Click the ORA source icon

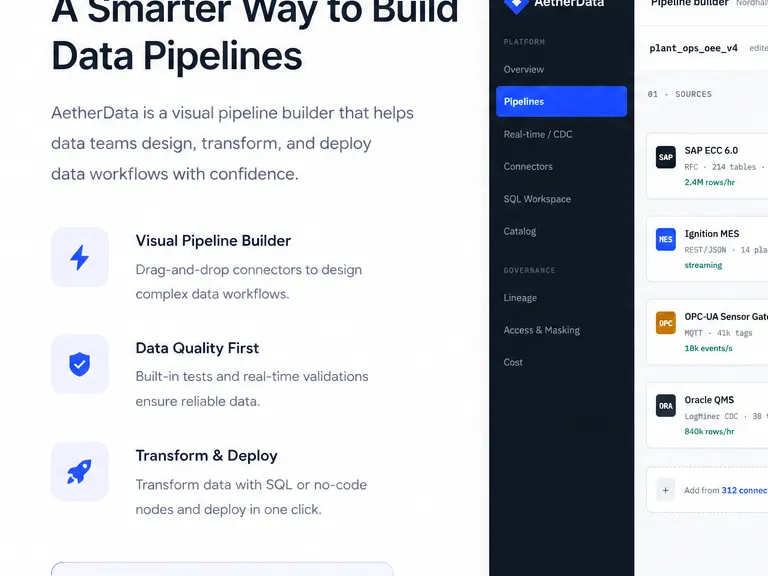(666, 406)
